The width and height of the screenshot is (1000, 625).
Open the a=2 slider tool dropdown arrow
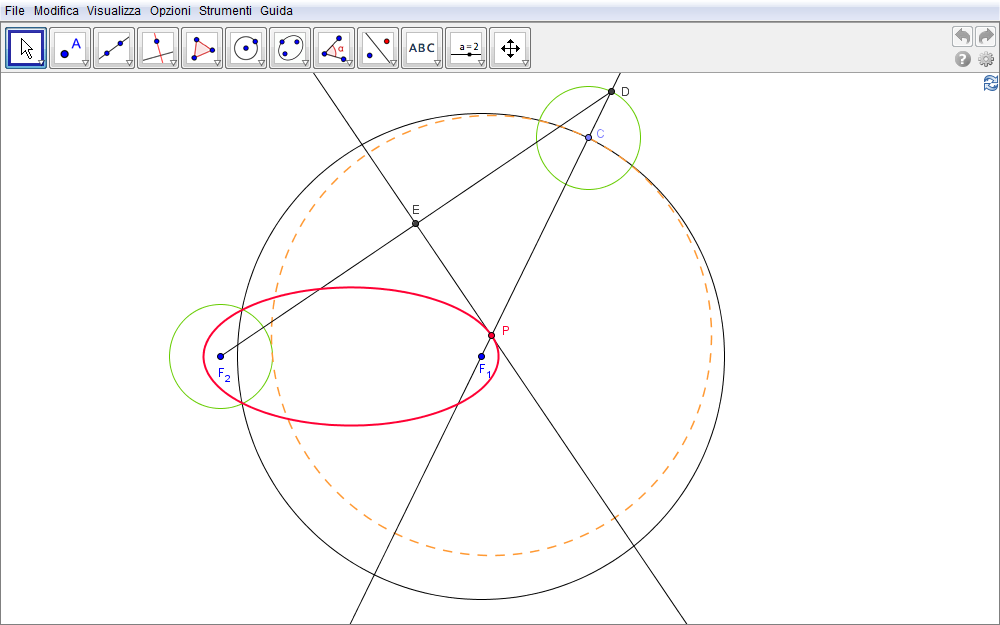click(481, 63)
